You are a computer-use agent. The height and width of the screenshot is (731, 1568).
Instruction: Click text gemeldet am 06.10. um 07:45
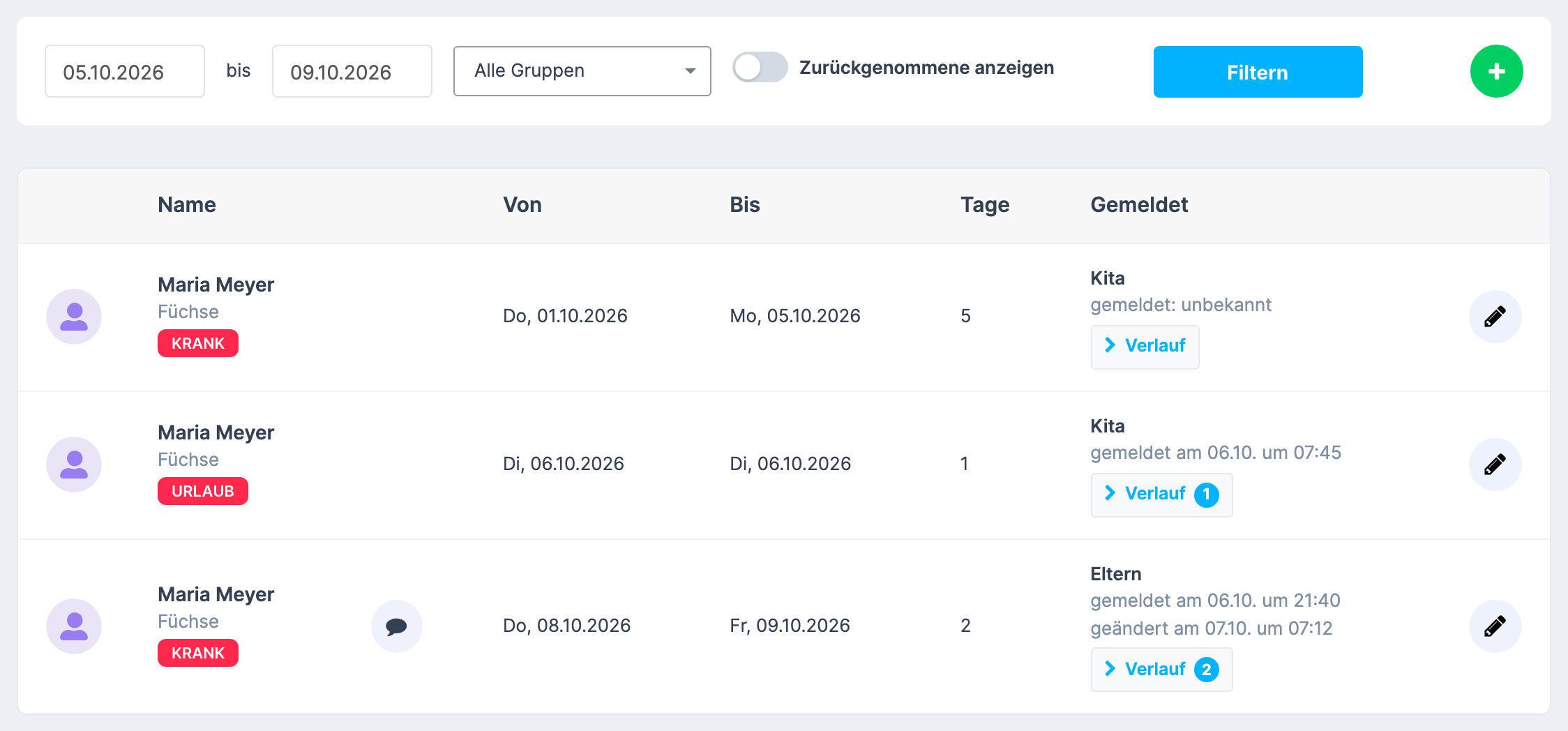(1216, 453)
